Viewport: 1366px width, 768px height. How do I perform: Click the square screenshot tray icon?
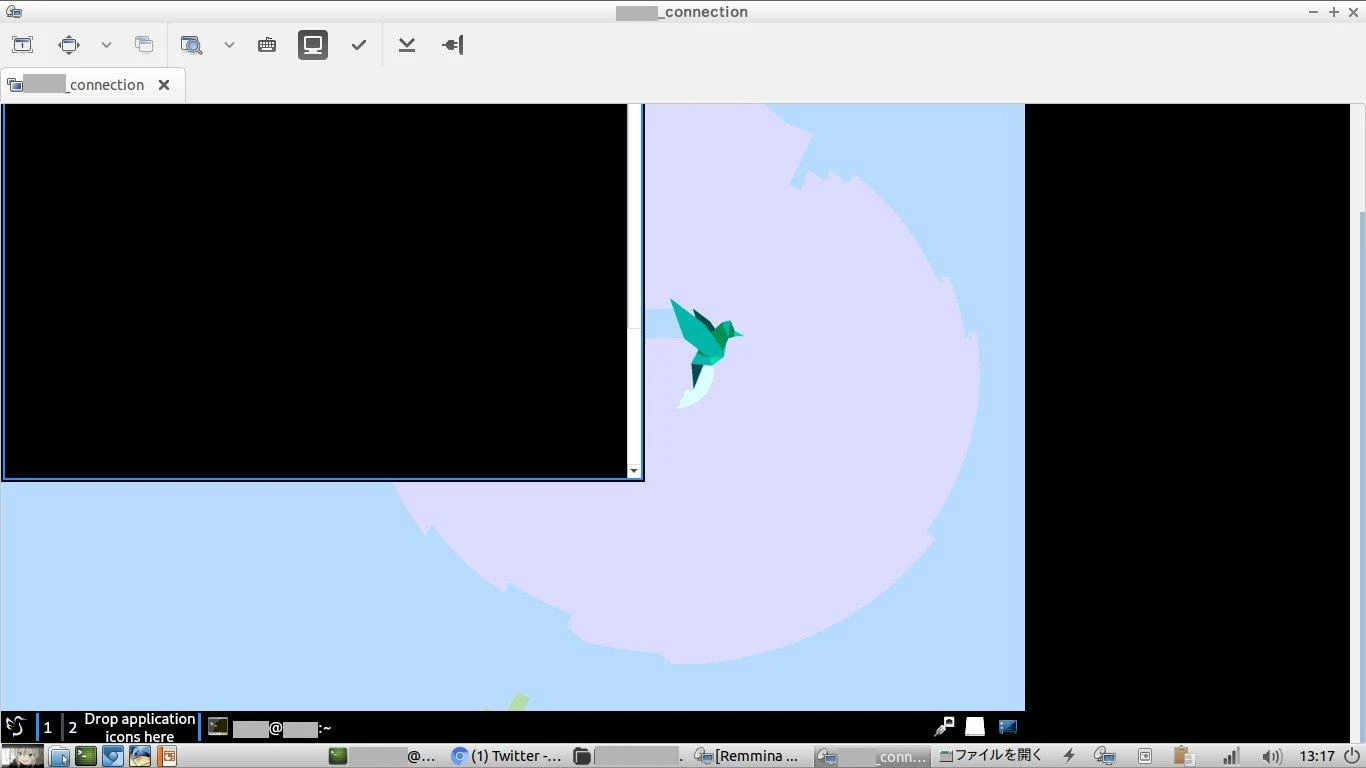1145,757
